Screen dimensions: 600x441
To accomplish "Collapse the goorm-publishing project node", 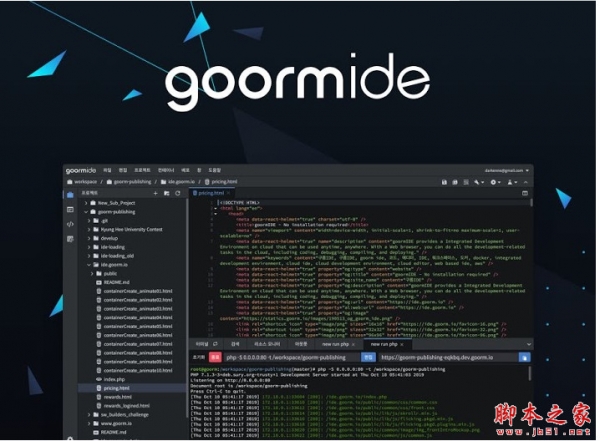I will coord(86,212).
